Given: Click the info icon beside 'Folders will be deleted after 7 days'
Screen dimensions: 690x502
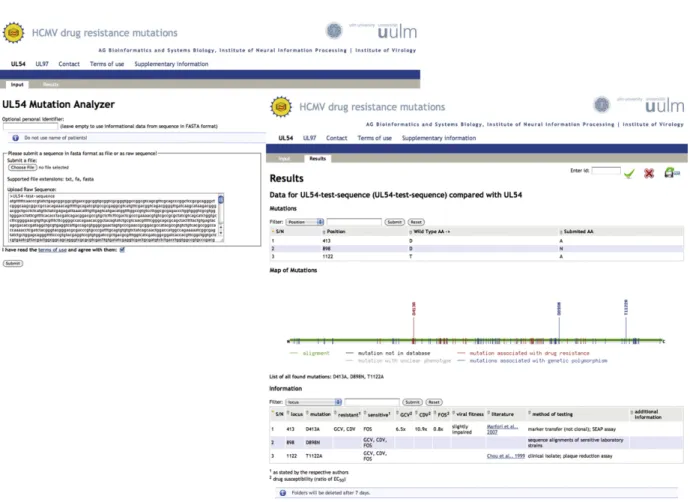Looking at the screenshot, I should click(x=283, y=493).
